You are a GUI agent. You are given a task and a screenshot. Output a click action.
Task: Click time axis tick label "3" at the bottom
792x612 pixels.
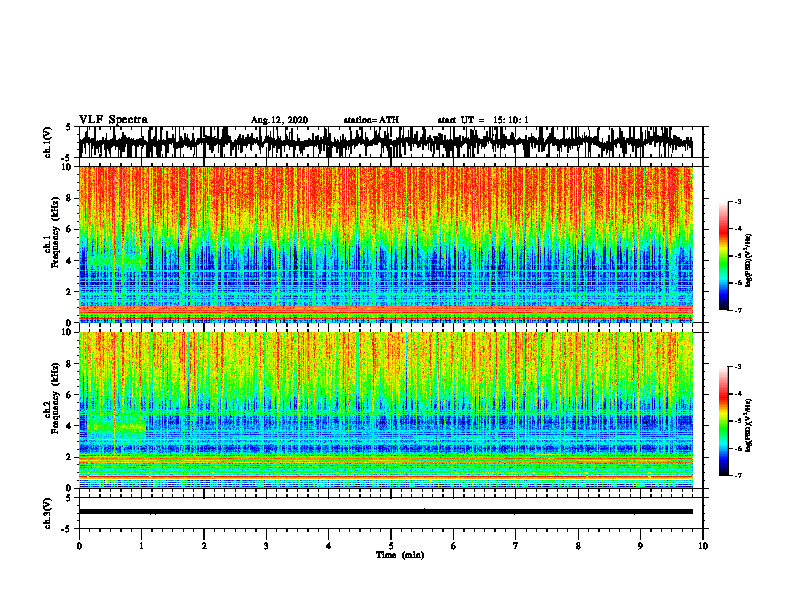point(266,546)
